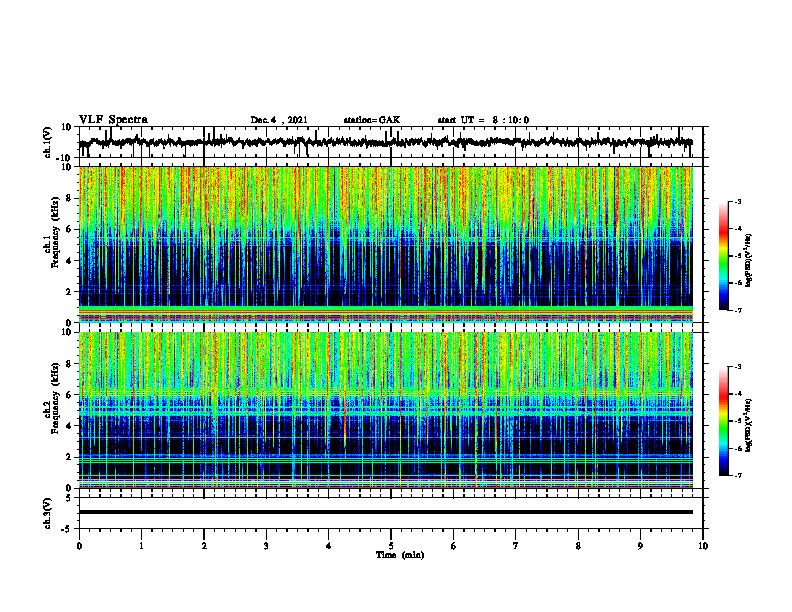Click time axis tick label "7"

(516, 546)
